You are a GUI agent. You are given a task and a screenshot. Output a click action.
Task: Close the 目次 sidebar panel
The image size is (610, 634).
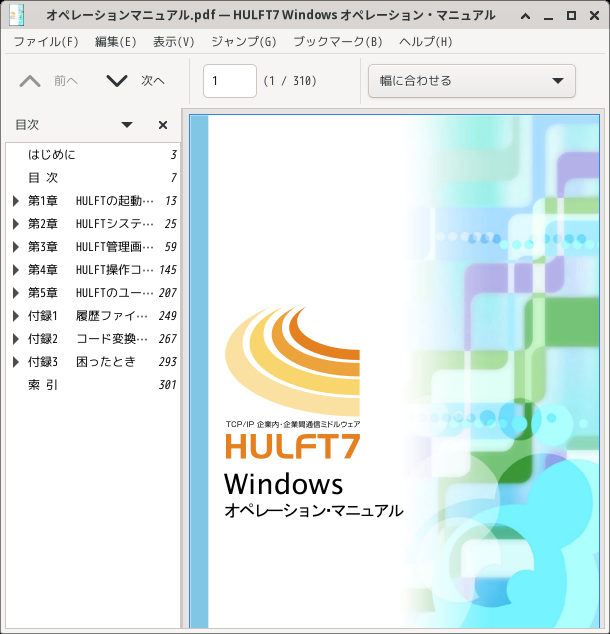[163, 125]
